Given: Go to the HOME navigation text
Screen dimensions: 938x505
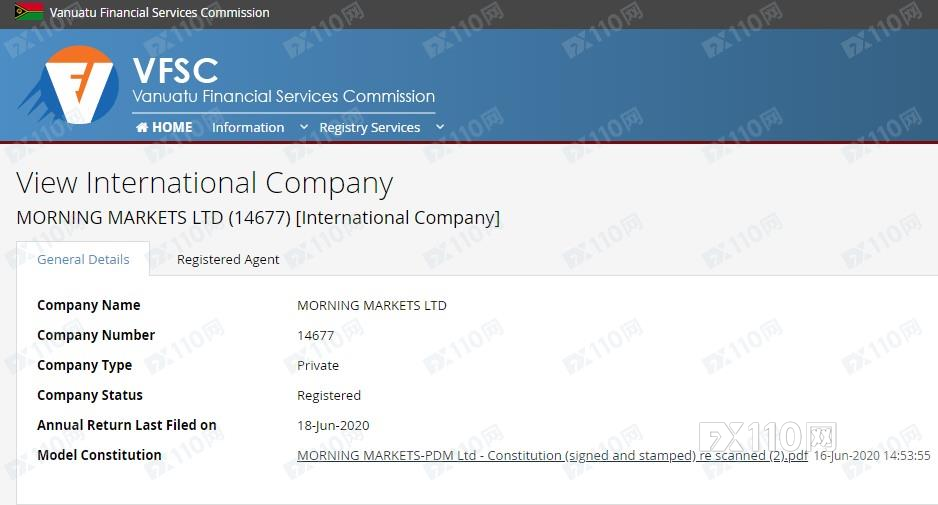Looking at the screenshot, I should tap(172, 127).
